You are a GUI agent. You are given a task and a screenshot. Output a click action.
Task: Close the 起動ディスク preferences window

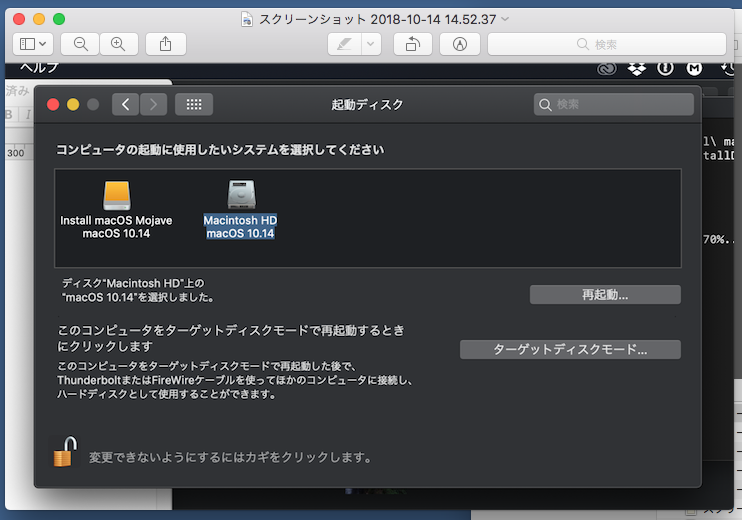click(53, 105)
